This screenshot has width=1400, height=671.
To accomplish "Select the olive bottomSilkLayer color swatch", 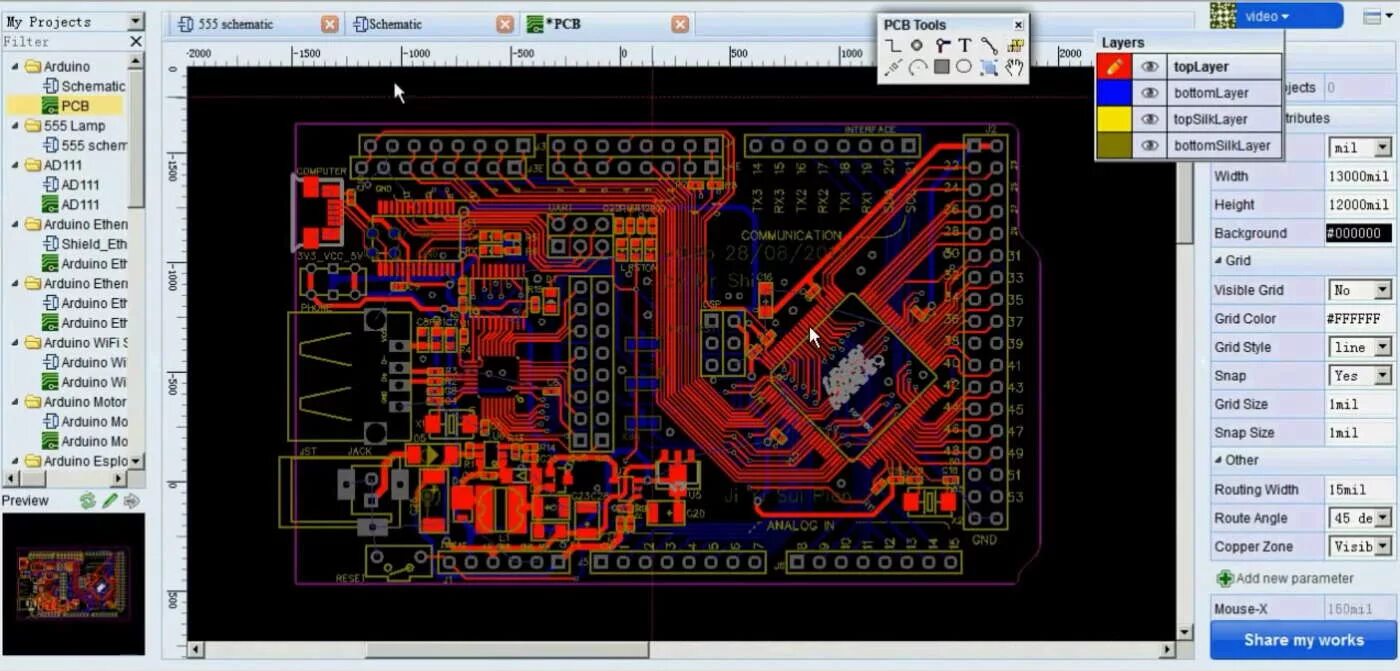I will point(1114,145).
